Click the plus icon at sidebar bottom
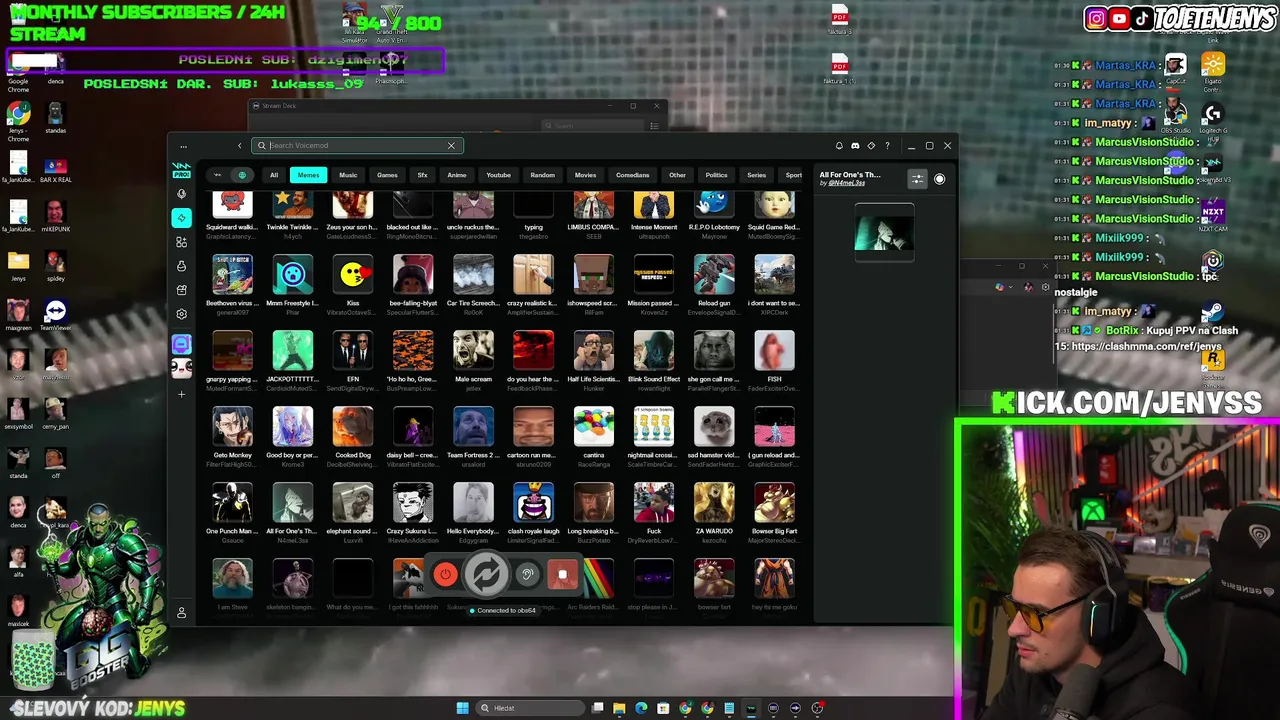The height and width of the screenshot is (720, 1280). click(x=181, y=394)
